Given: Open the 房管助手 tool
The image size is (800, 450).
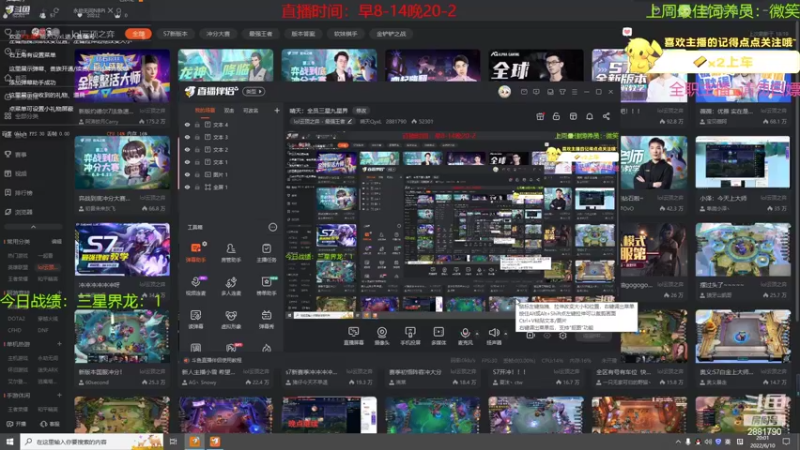Looking at the screenshot, I should pyautogui.click(x=231, y=252).
